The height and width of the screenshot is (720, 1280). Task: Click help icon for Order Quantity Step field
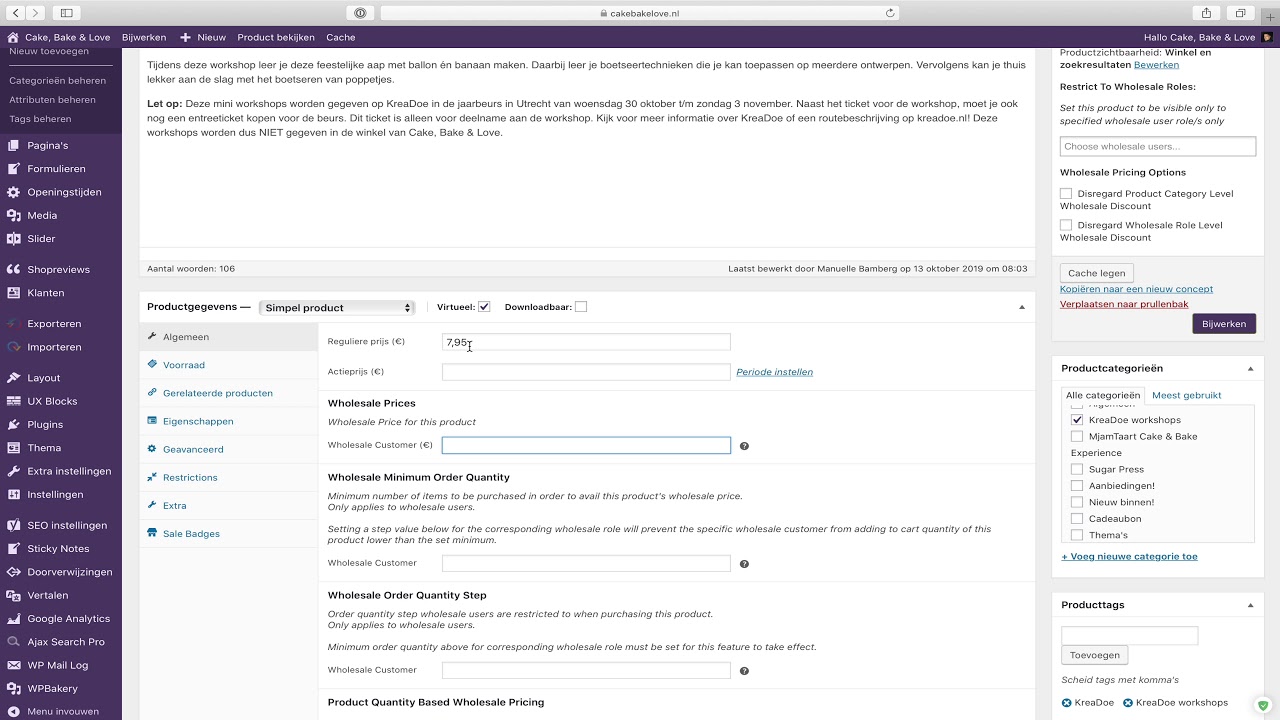coord(744,671)
